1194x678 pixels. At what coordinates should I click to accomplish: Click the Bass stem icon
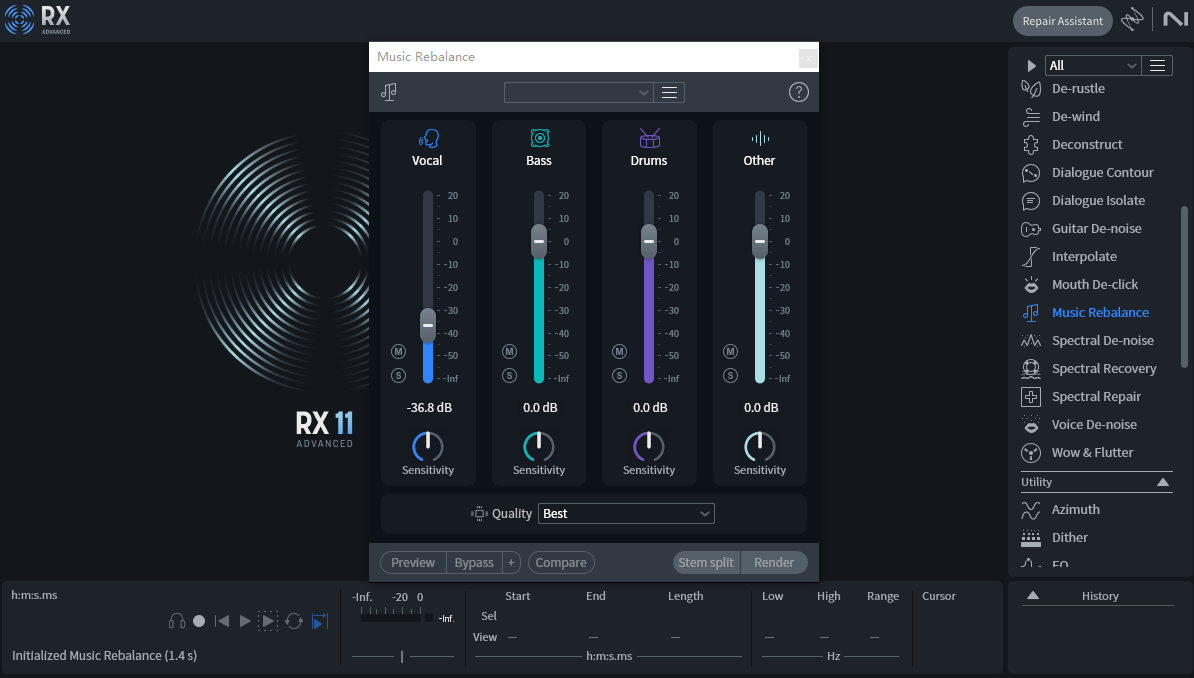(x=539, y=138)
